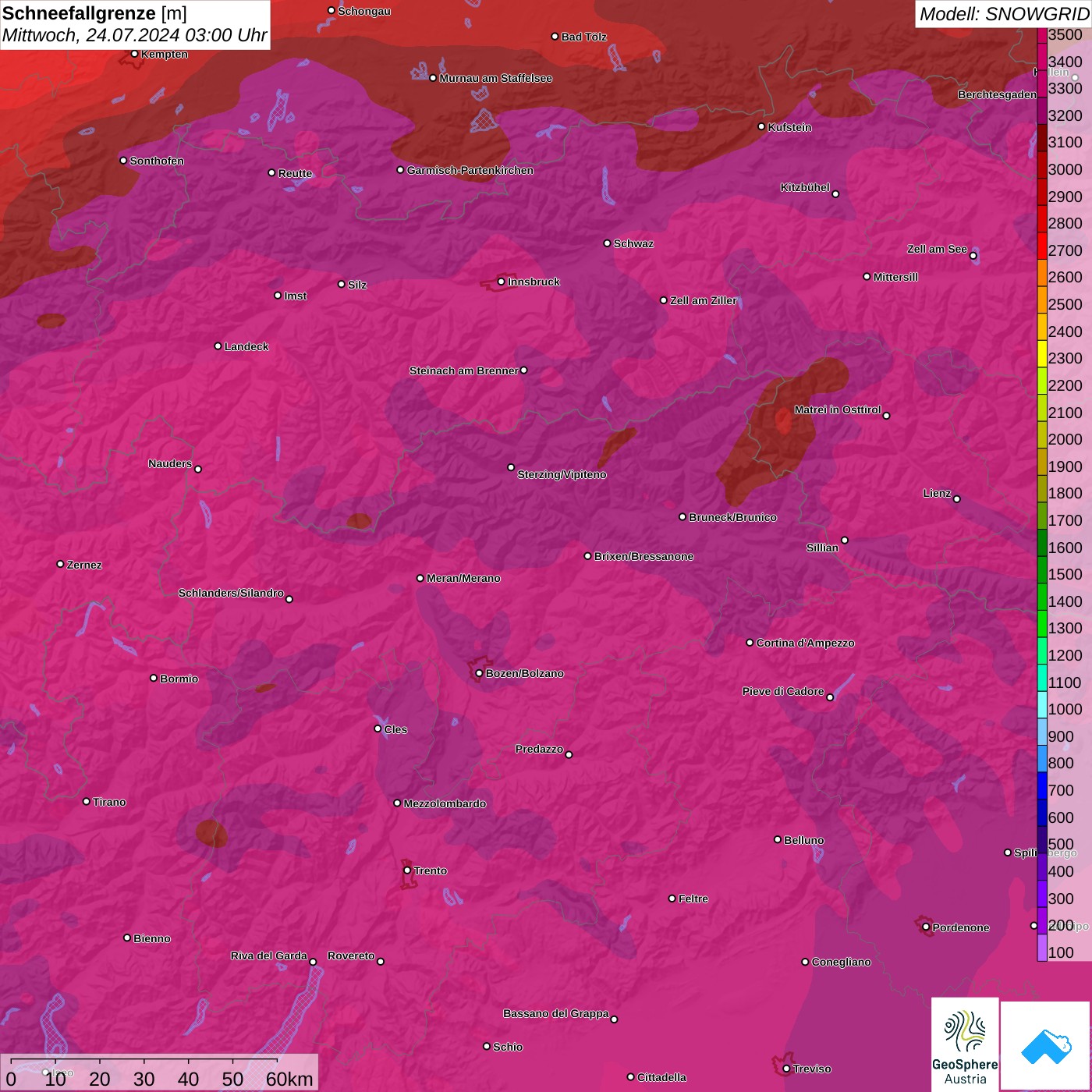Click the blue cloud-roof logo icon
The height and width of the screenshot is (1092, 1092).
coord(1046,1046)
